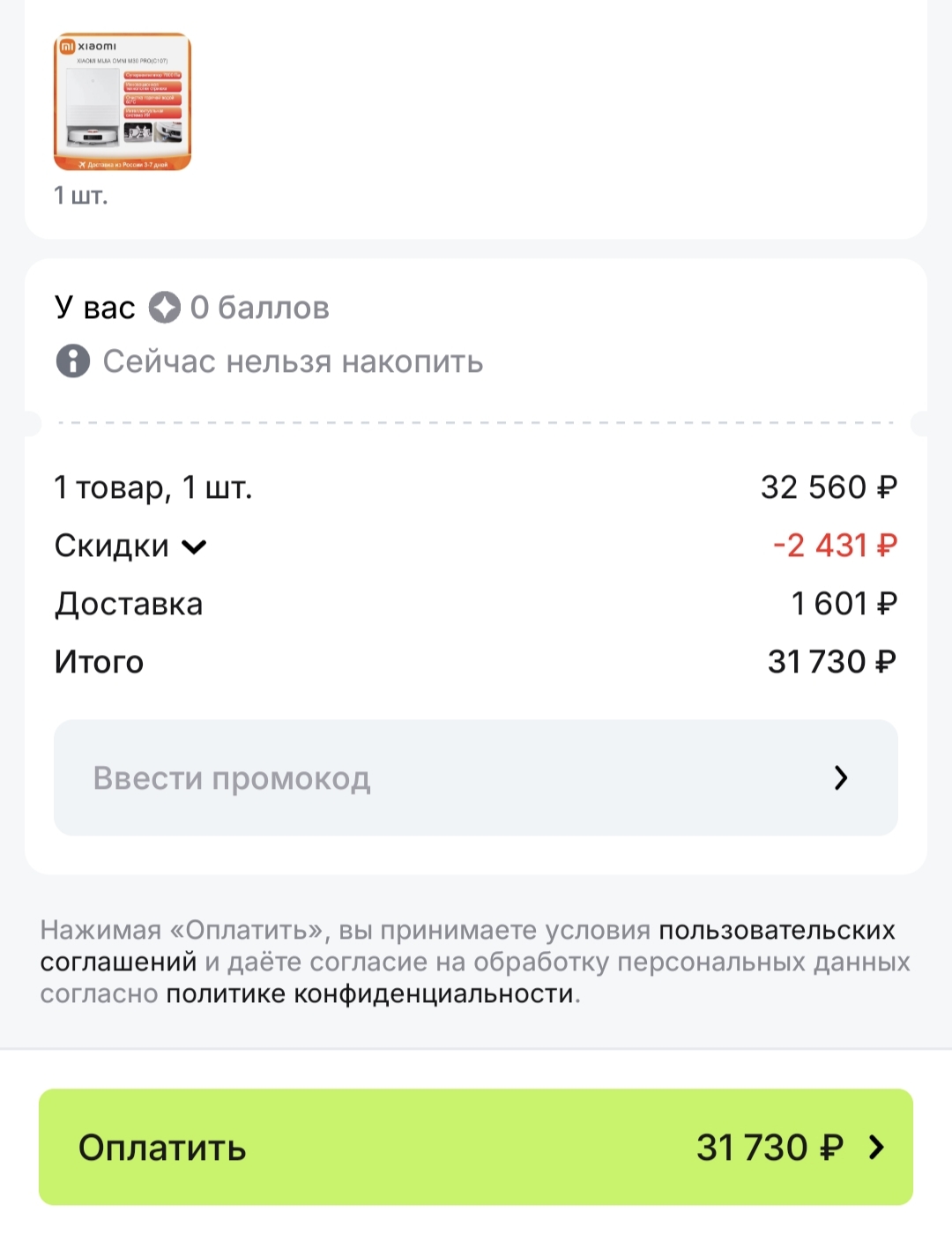Tap the "0 баллов" points balance

coord(260,308)
